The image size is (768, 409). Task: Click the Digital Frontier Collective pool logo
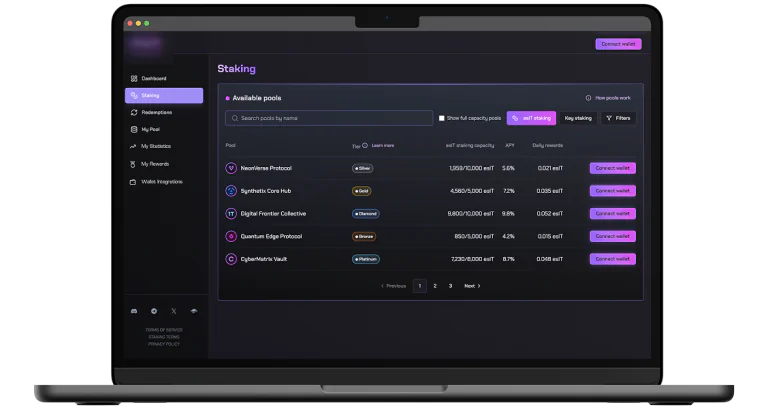pyautogui.click(x=231, y=214)
